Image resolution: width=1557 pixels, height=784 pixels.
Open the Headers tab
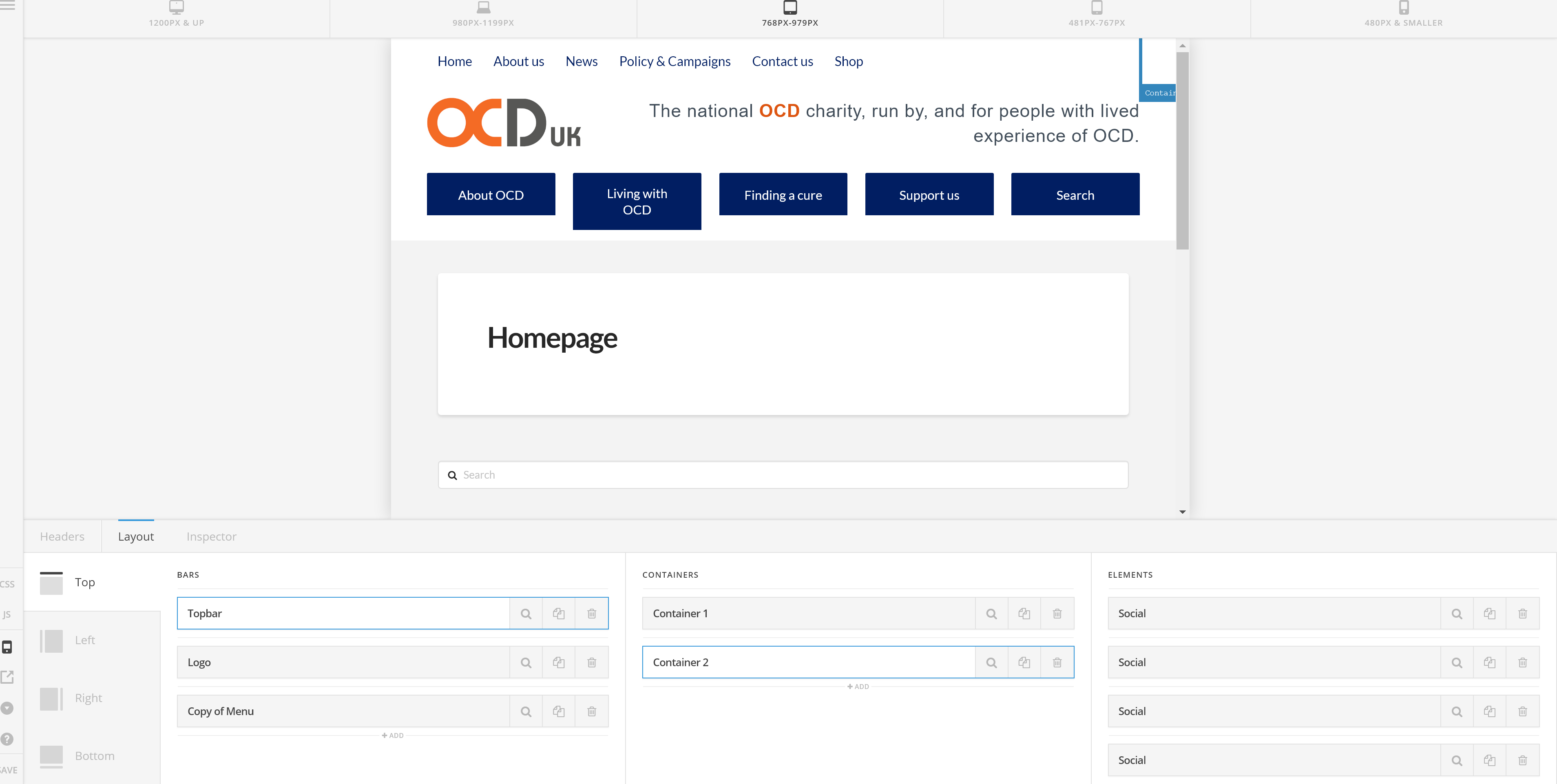62,537
